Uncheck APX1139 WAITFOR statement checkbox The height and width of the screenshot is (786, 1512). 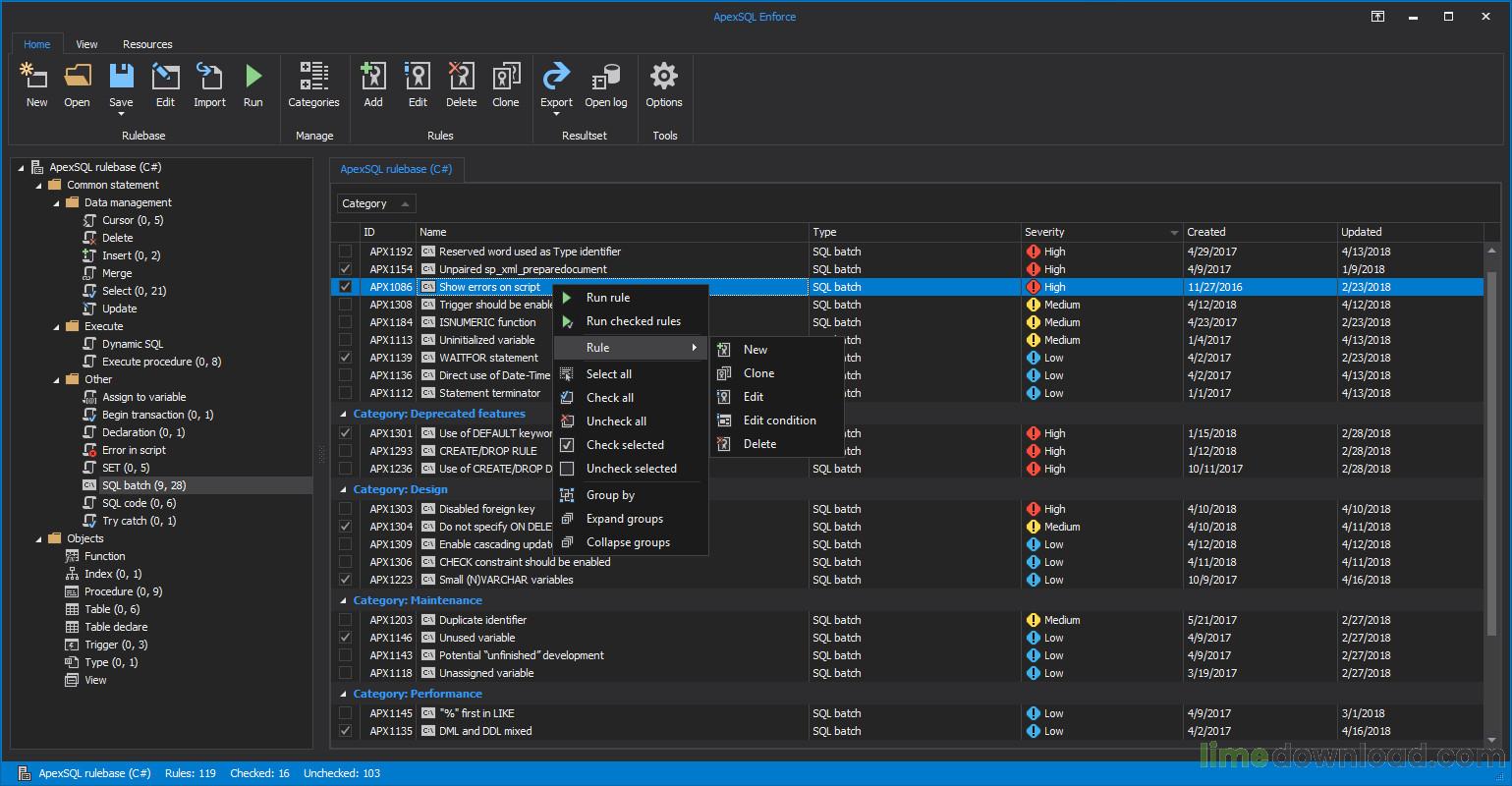[x=345, y=358]
